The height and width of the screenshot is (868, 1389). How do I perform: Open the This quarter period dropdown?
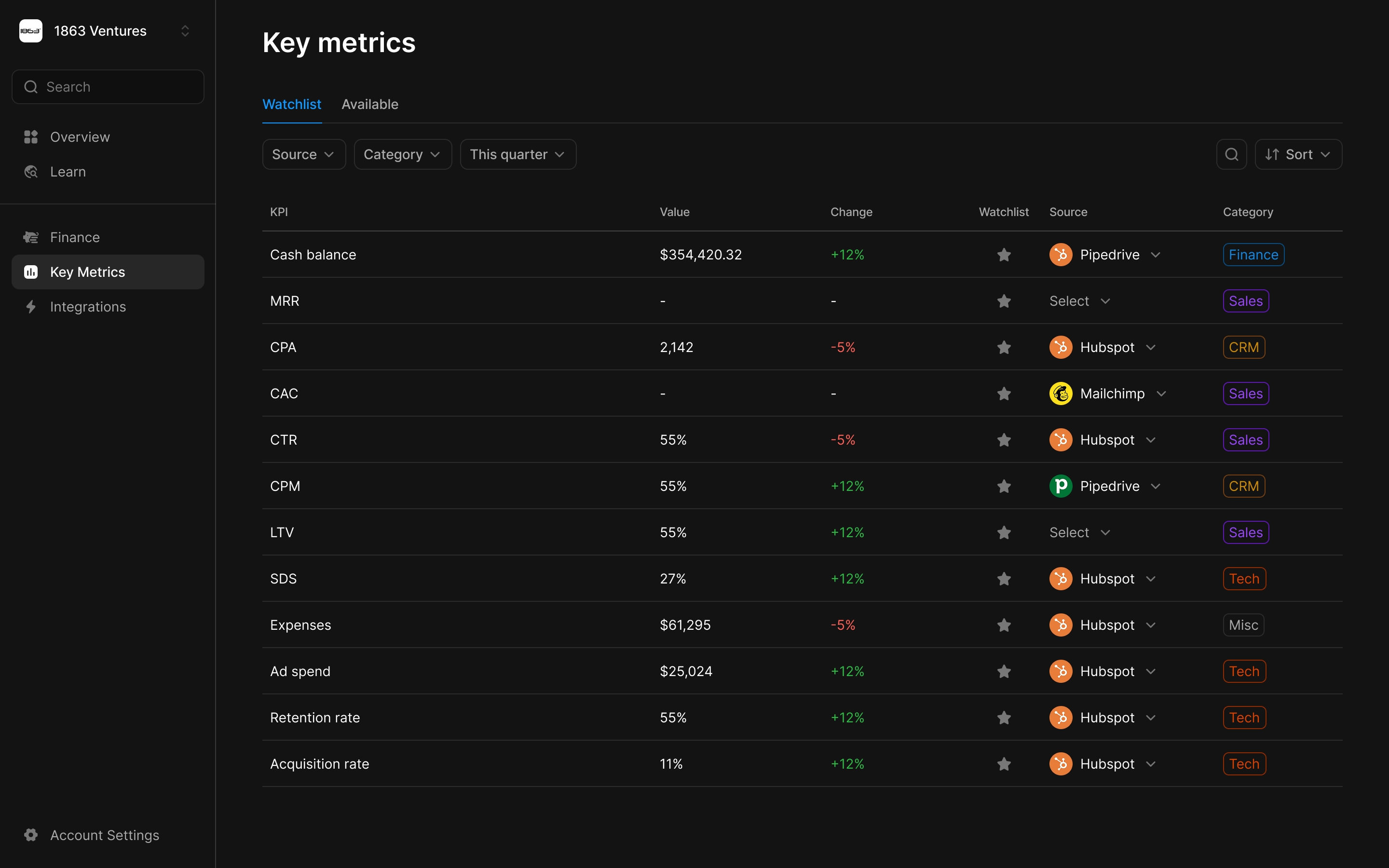[x=517, y=154]
